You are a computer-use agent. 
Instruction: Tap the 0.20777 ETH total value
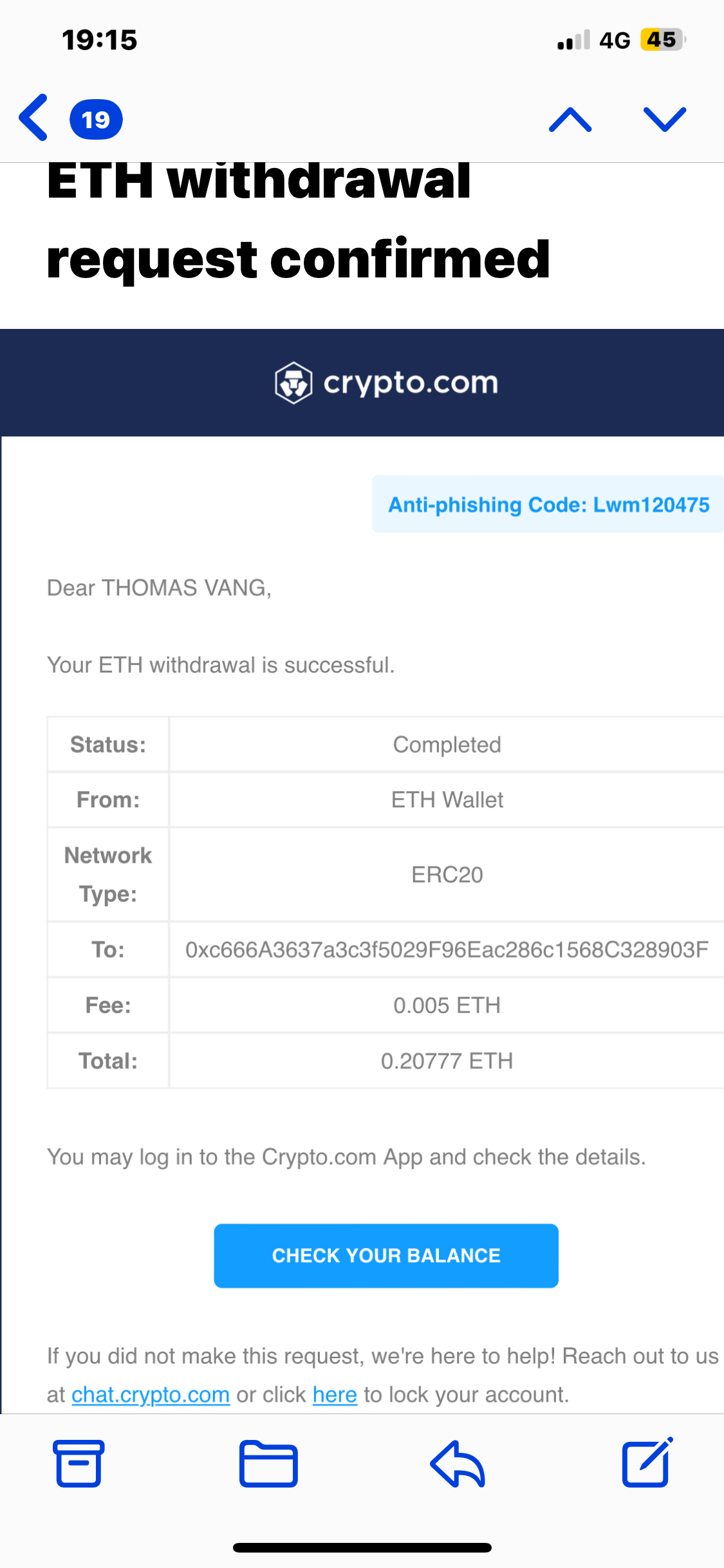(x=447, y=1061)
